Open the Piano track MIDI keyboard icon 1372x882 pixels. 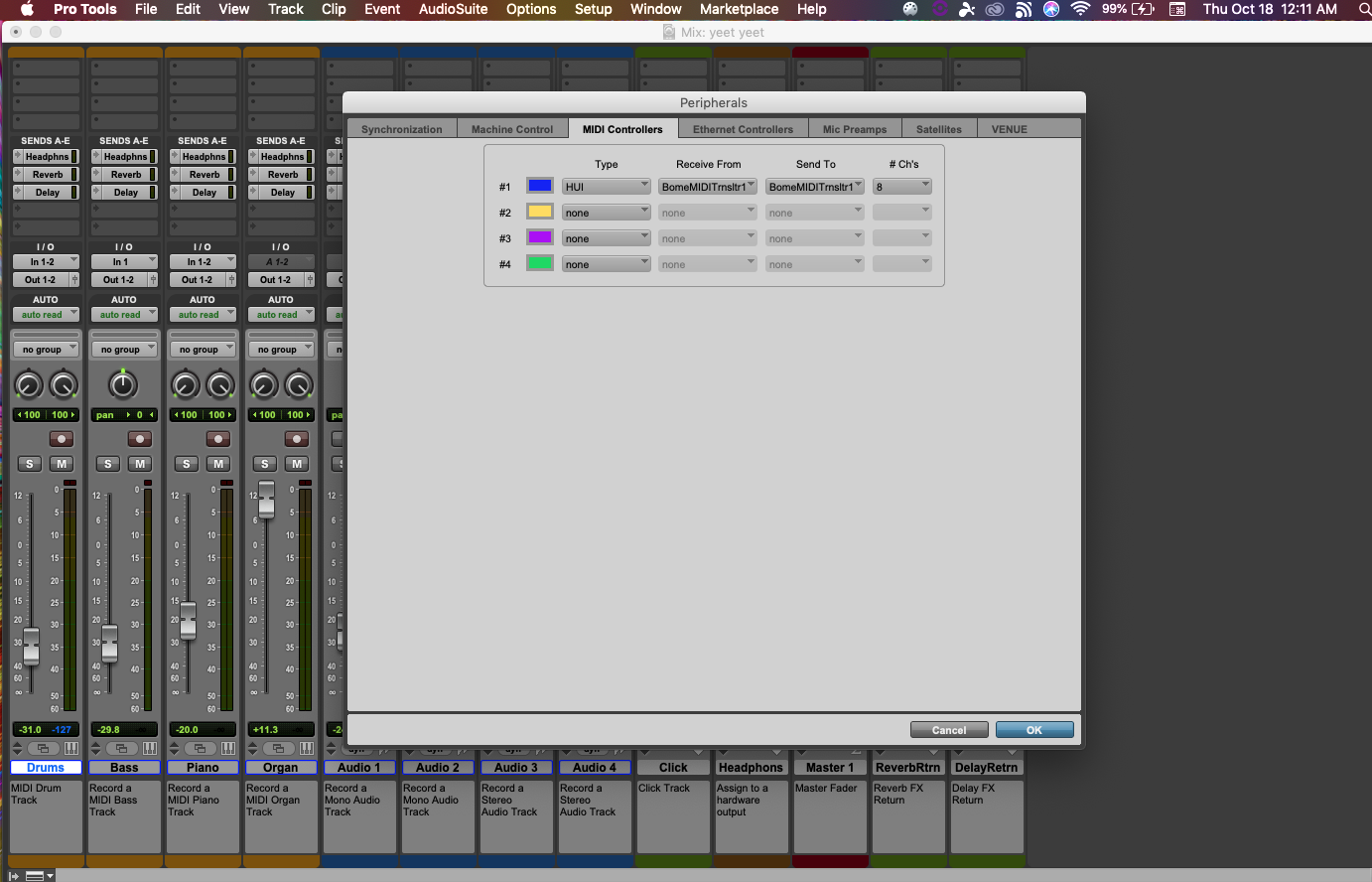click(x=228, y=748)
